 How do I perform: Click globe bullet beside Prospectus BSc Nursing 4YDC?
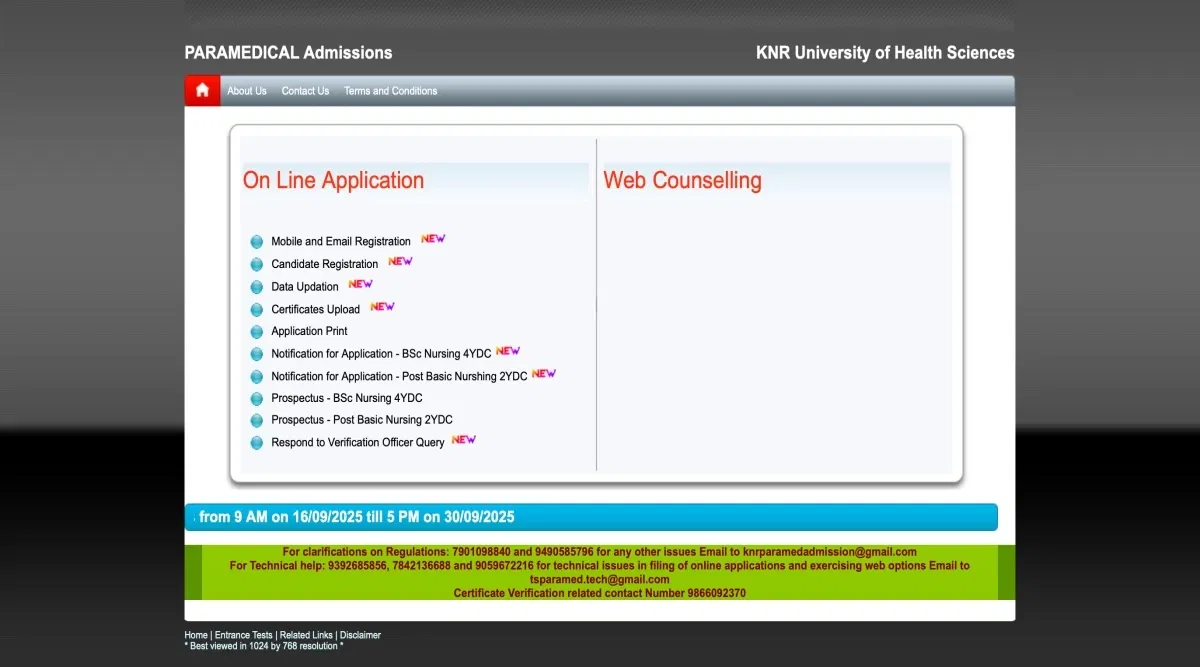tap(257, 399)
